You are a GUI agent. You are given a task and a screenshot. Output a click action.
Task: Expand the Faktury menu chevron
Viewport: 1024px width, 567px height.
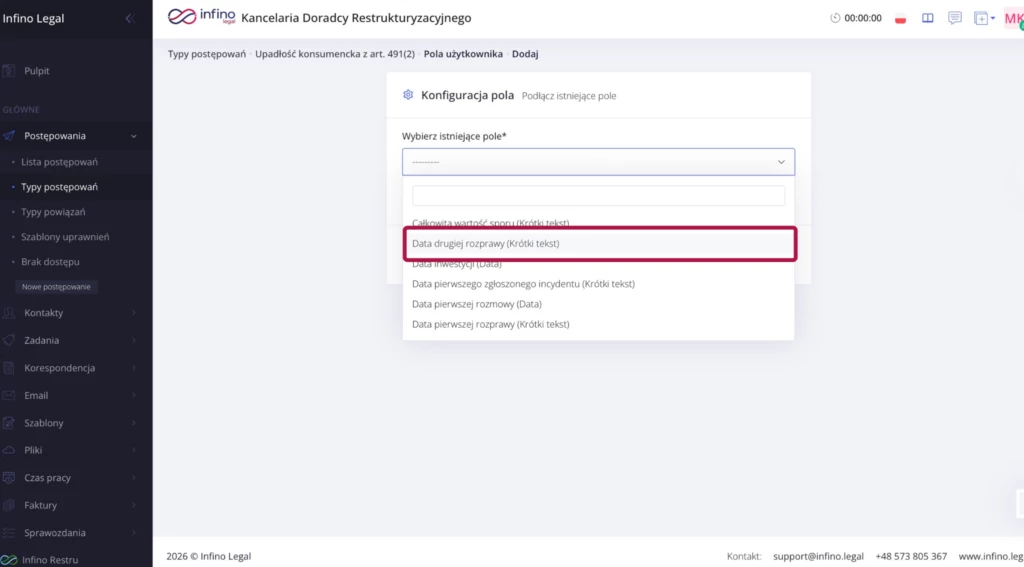coord(134,505)
